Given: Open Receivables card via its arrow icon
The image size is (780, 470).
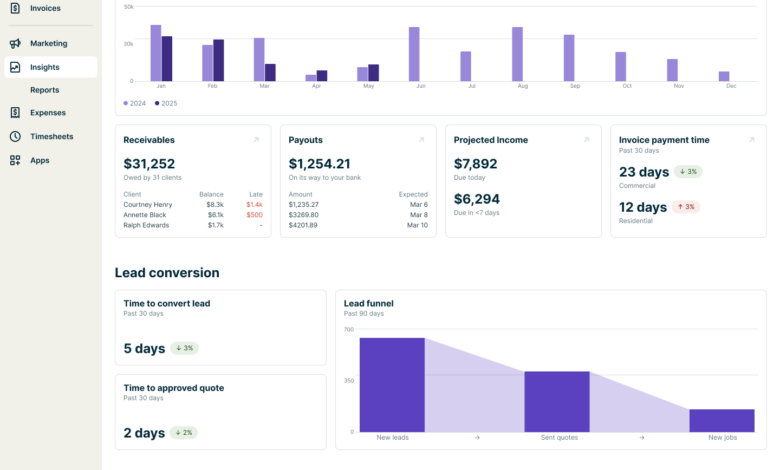Looking at the screenshot, I should (256, 140).
